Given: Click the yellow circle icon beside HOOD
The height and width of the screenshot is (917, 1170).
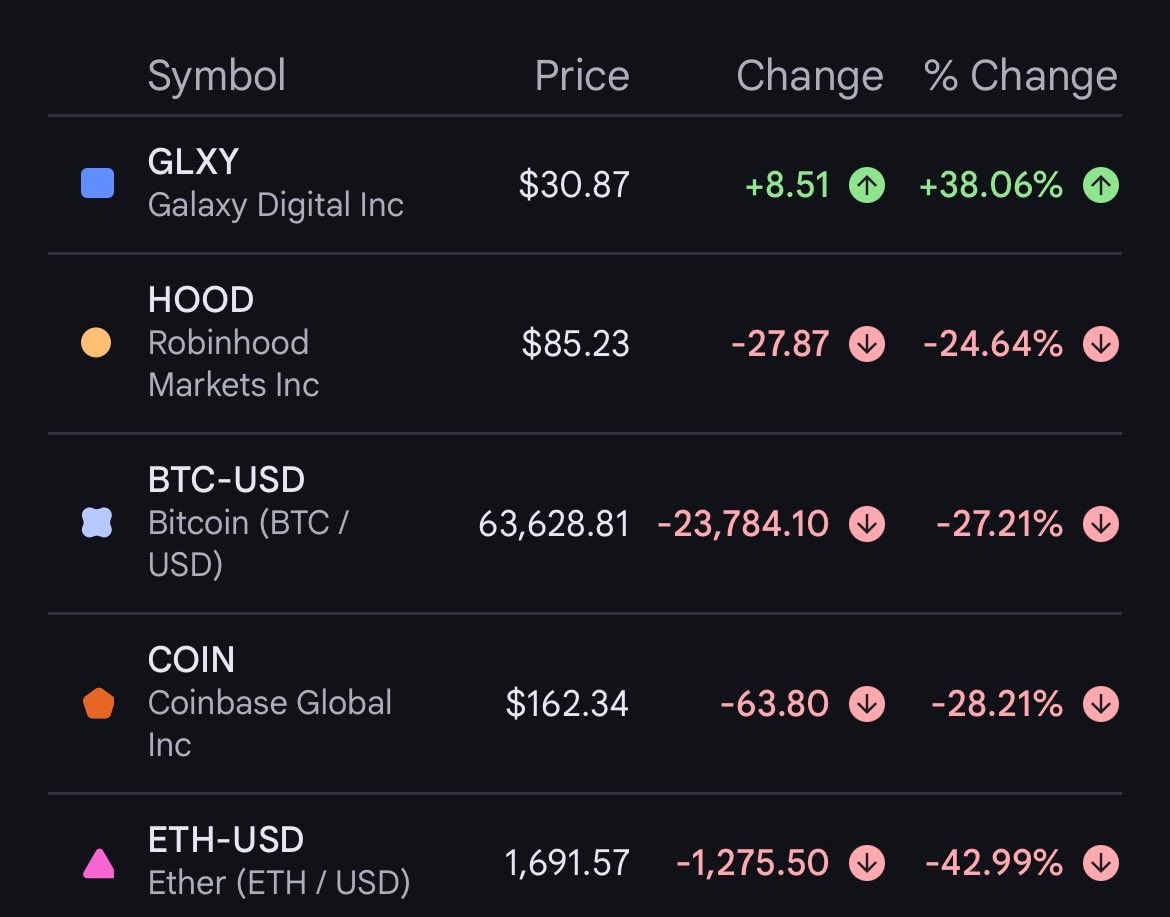Looking at the screenshot, I should tap(96, 343).
